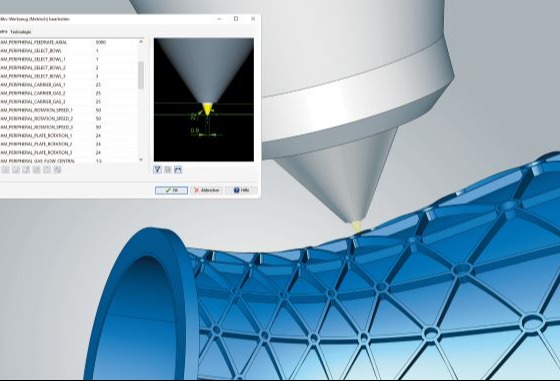Screen dimensions: 560x381
Task: Select the AM_PERIPHERAL_GAS_FLOW_CENTRAL row
Action: [69, 161]
